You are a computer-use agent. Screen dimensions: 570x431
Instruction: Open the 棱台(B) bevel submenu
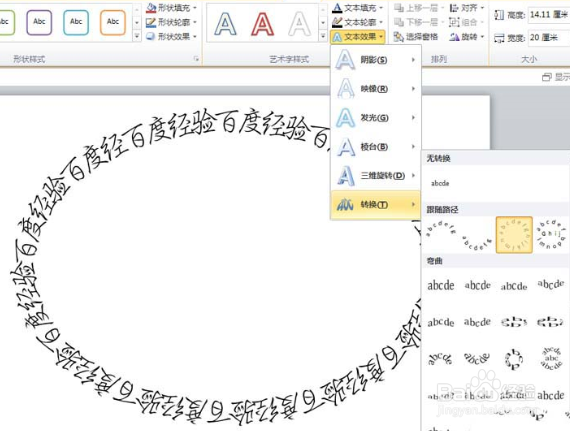pos(376,147)
